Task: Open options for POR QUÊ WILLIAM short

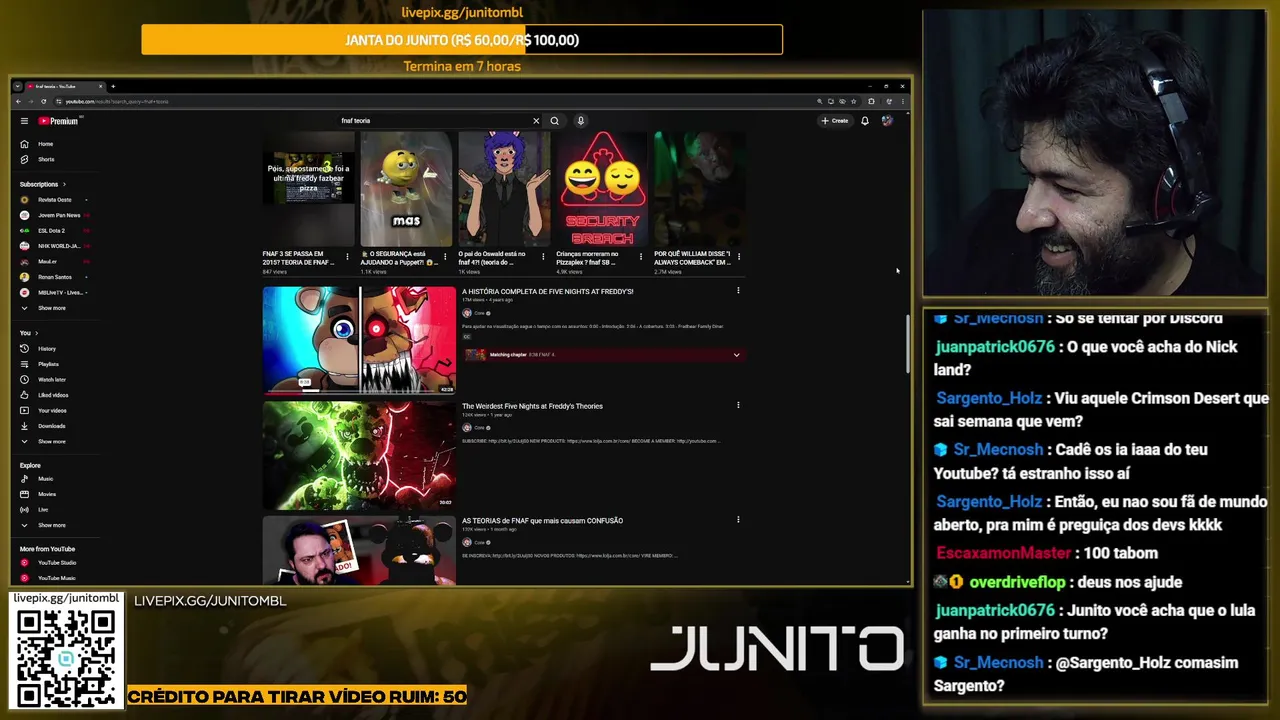Action: (x=739, y=257)
